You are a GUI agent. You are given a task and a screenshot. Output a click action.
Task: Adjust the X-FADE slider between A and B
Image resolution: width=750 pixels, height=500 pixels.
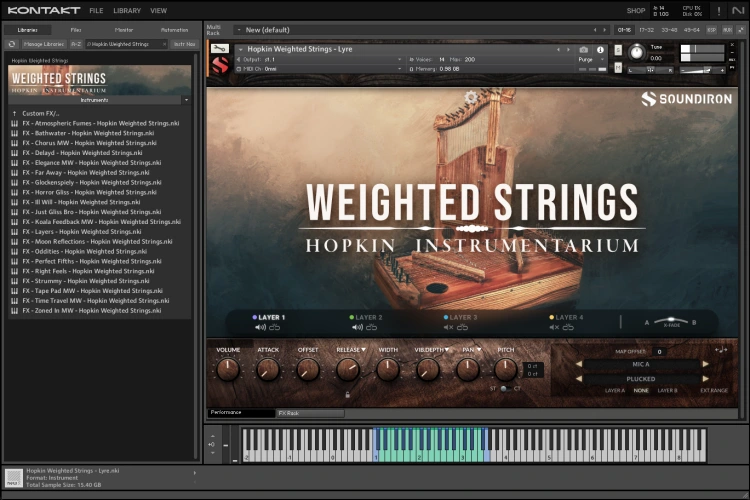pyautogui.click(x=671, y=322)
